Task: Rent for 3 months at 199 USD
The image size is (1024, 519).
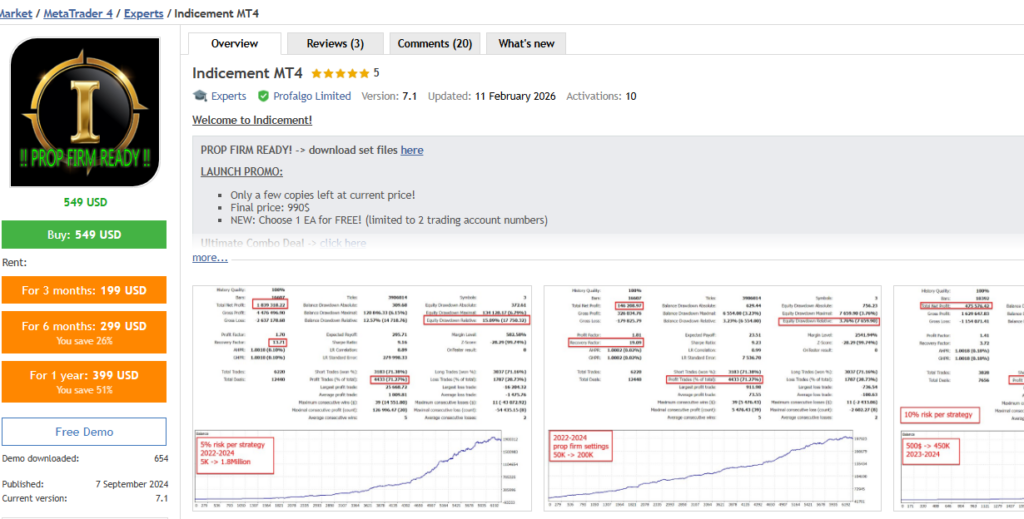Action: 84,290
